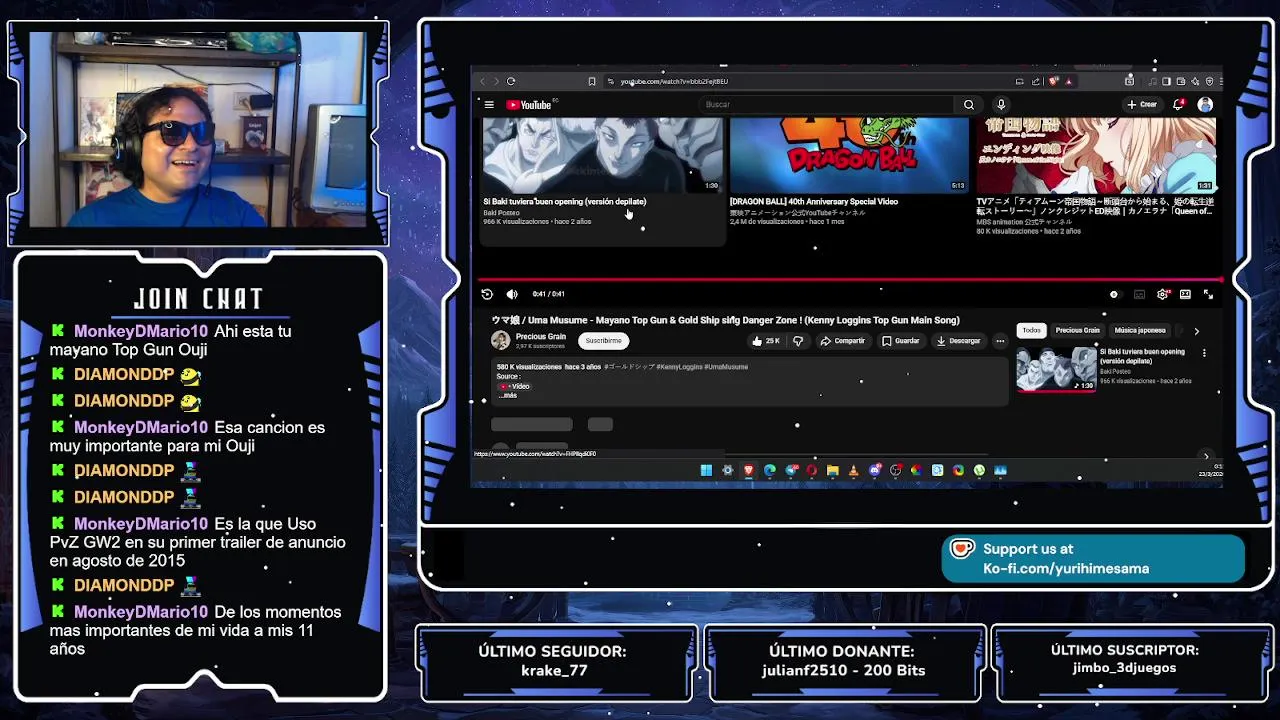Go back in the browser
The image size is (1280, 720).
(482, 81)
